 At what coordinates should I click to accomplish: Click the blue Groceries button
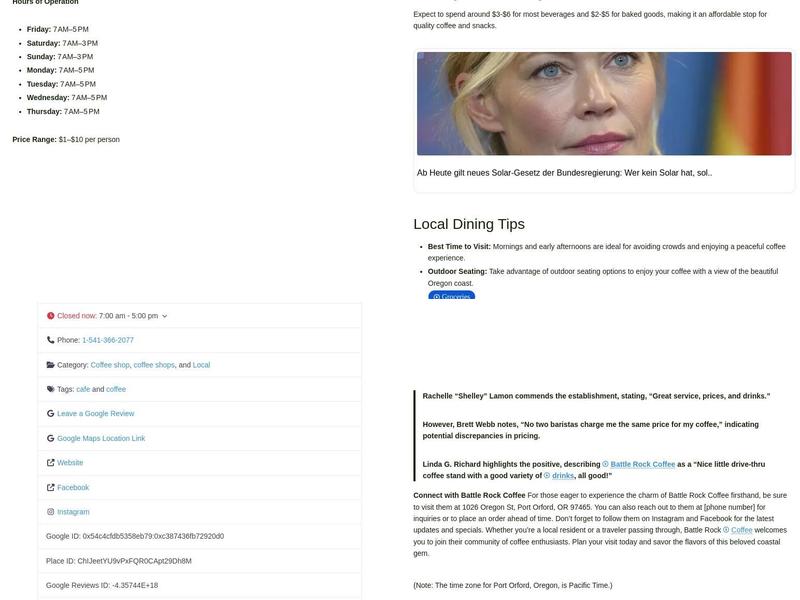(451, 296)
